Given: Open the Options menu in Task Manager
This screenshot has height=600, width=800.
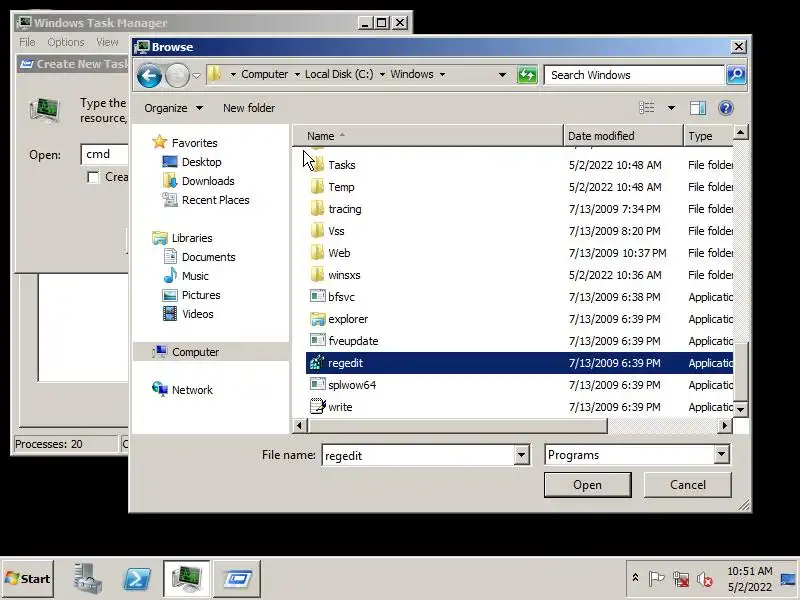Looking at the screenshot, I should click(x=66, y=42).
